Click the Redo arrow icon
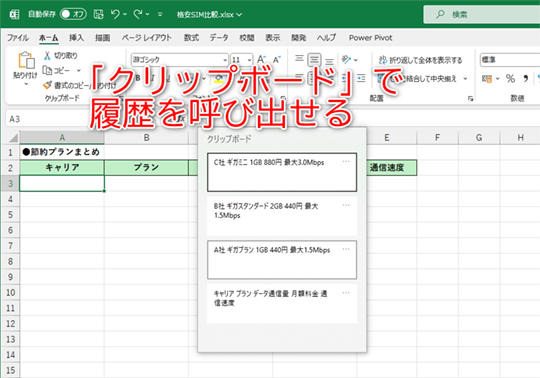The width and height of the screenshot is (540, 378). click(x=138, y=14)
